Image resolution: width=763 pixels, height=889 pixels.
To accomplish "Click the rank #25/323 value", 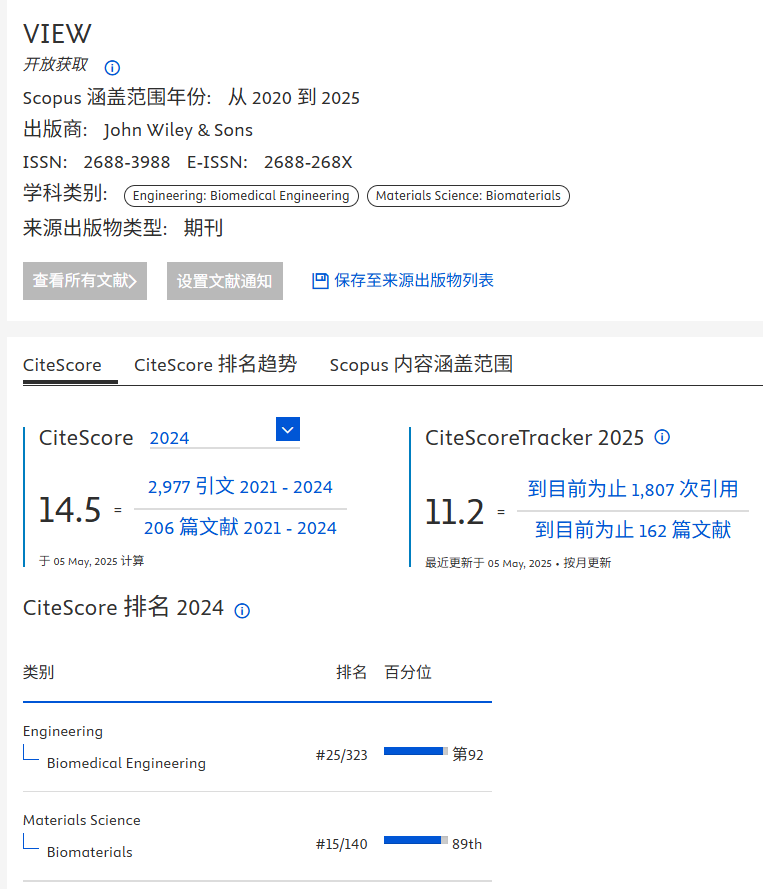I will [341, 755].
